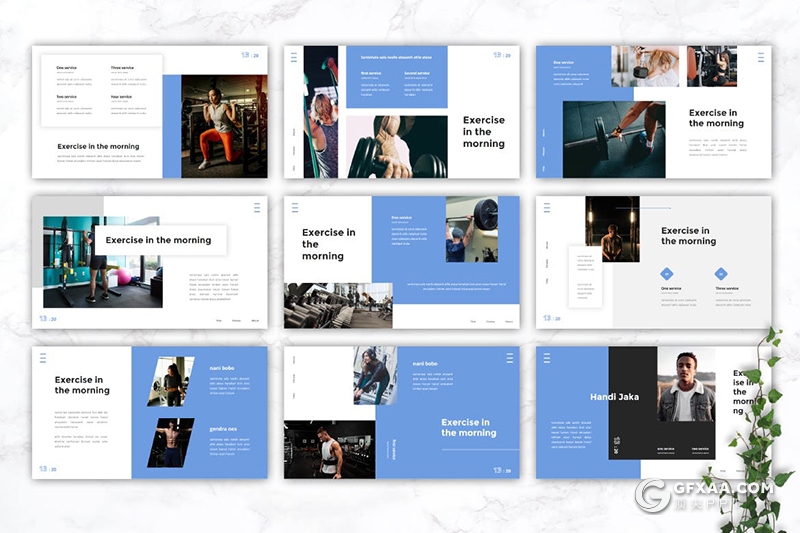Click the hamburger menu icon on the top-middle slide
The width and height of the screenshot is (800, 533).
[293, 58]
